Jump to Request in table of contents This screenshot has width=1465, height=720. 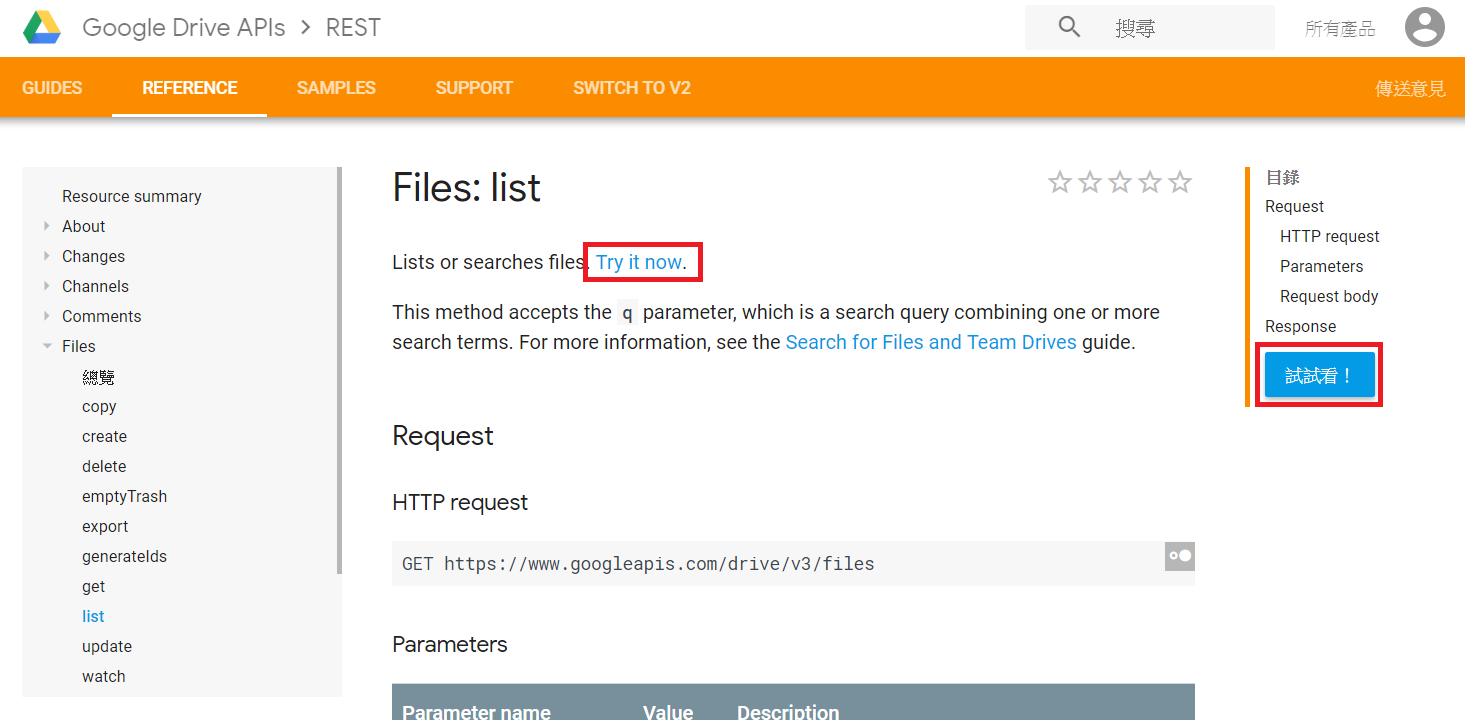1294,206
